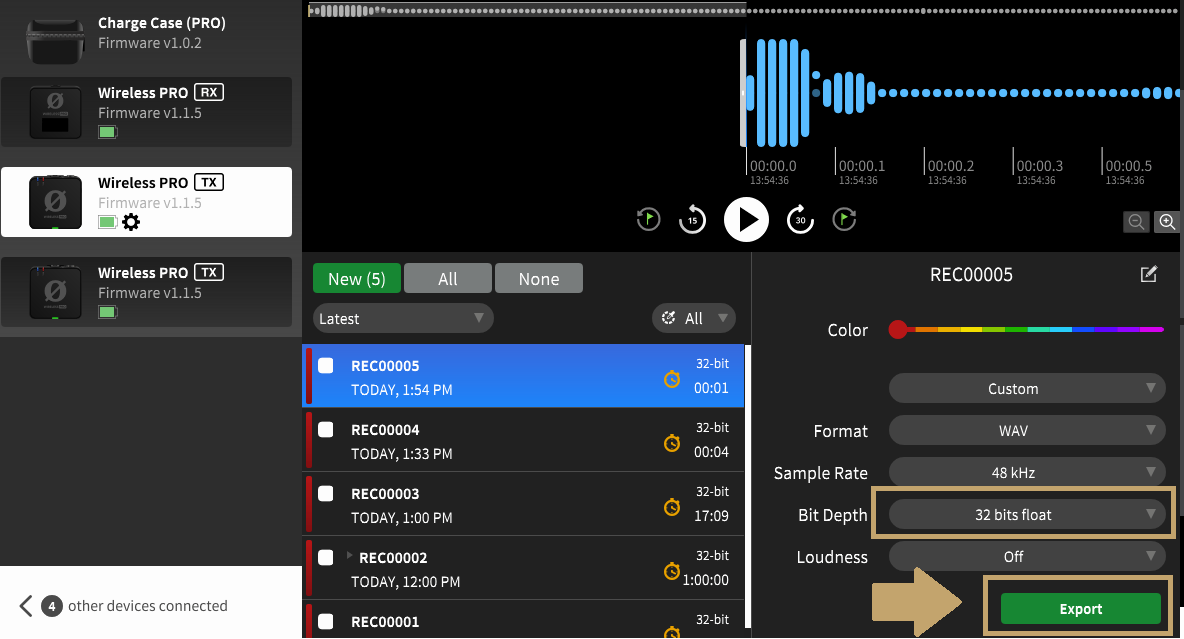Screen dimensions: 1184x639
Task: Skip forward 30 seconds
Action: (800, 220)
